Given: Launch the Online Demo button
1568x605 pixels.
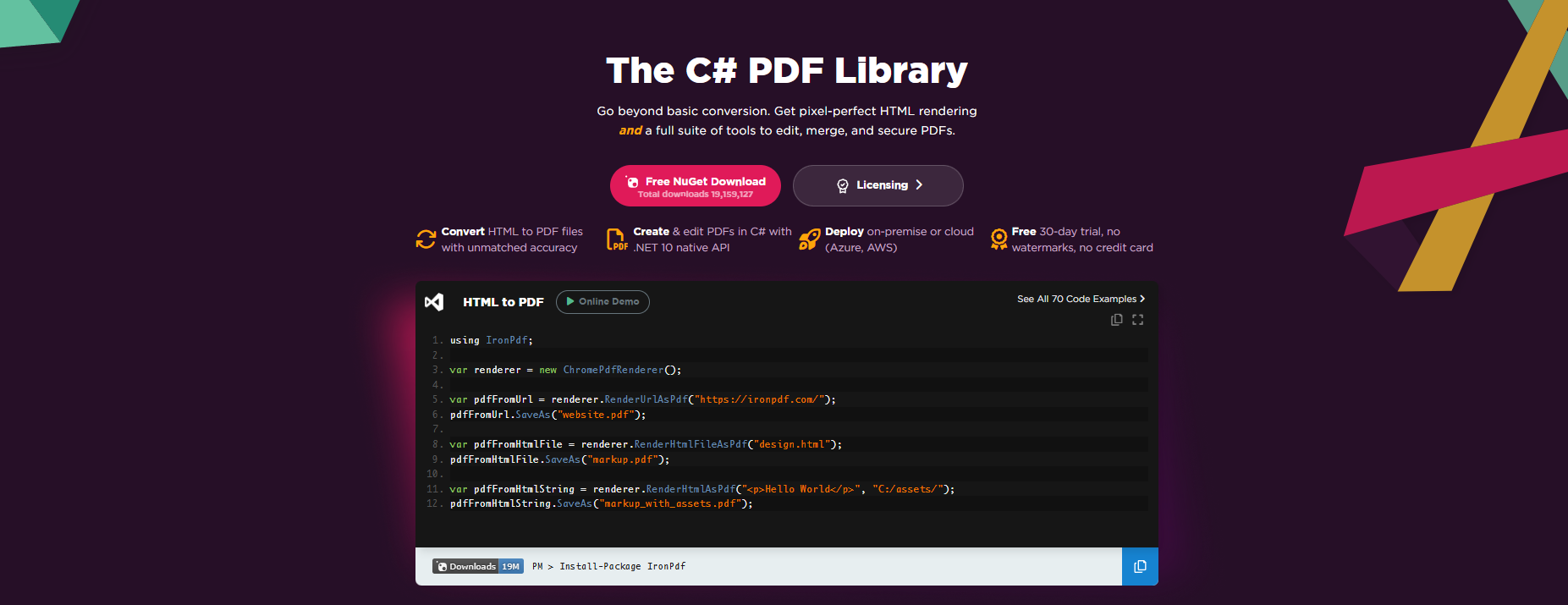Looking at the screenshot, I should tap(602, 302).
